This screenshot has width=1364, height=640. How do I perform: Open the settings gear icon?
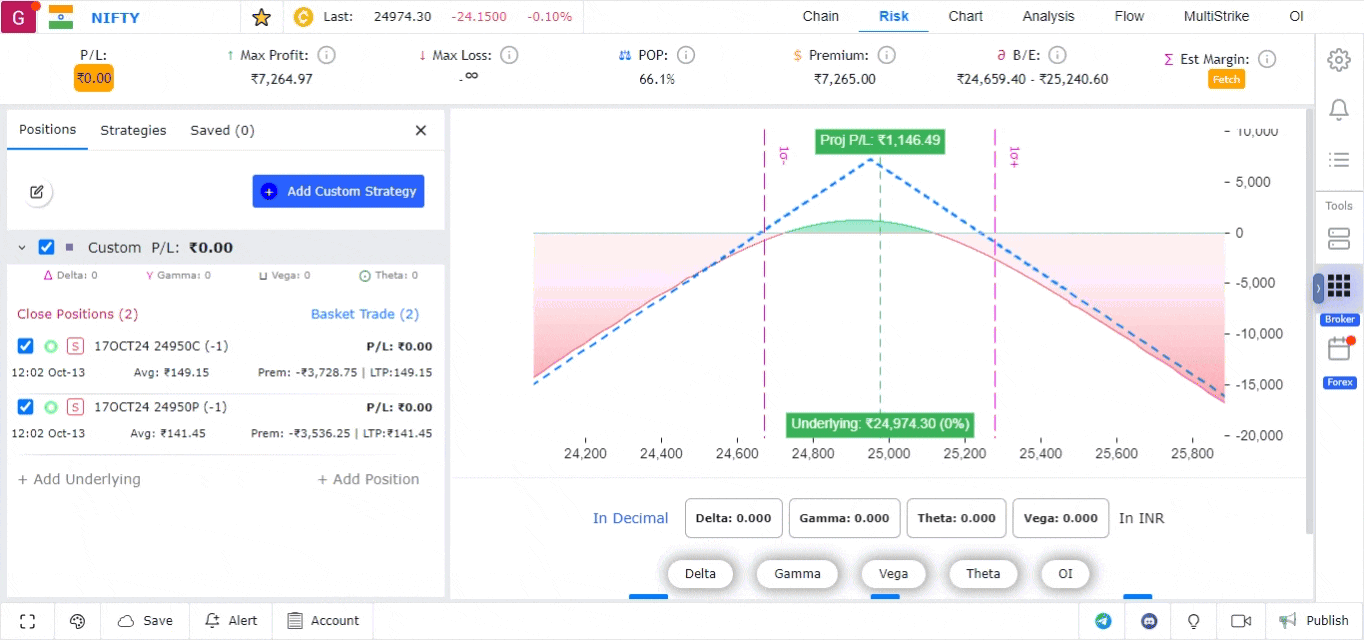(x=1339, y=60)
